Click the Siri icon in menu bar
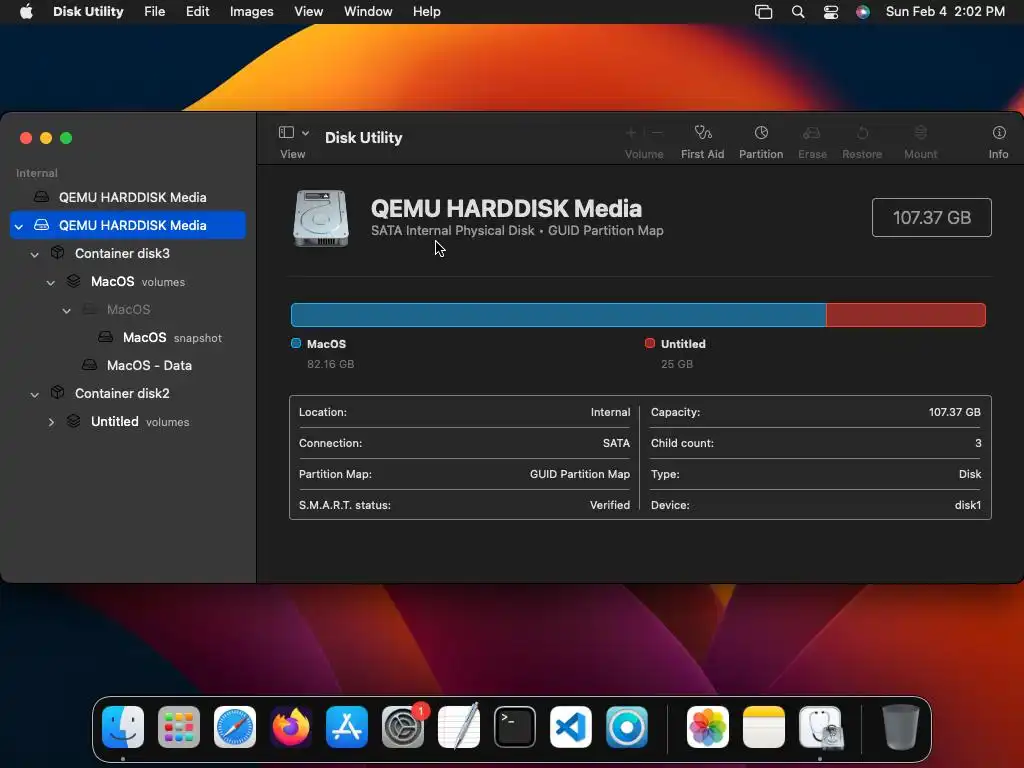The height and width of the screenshot is (768, 1024). (863, 12)
